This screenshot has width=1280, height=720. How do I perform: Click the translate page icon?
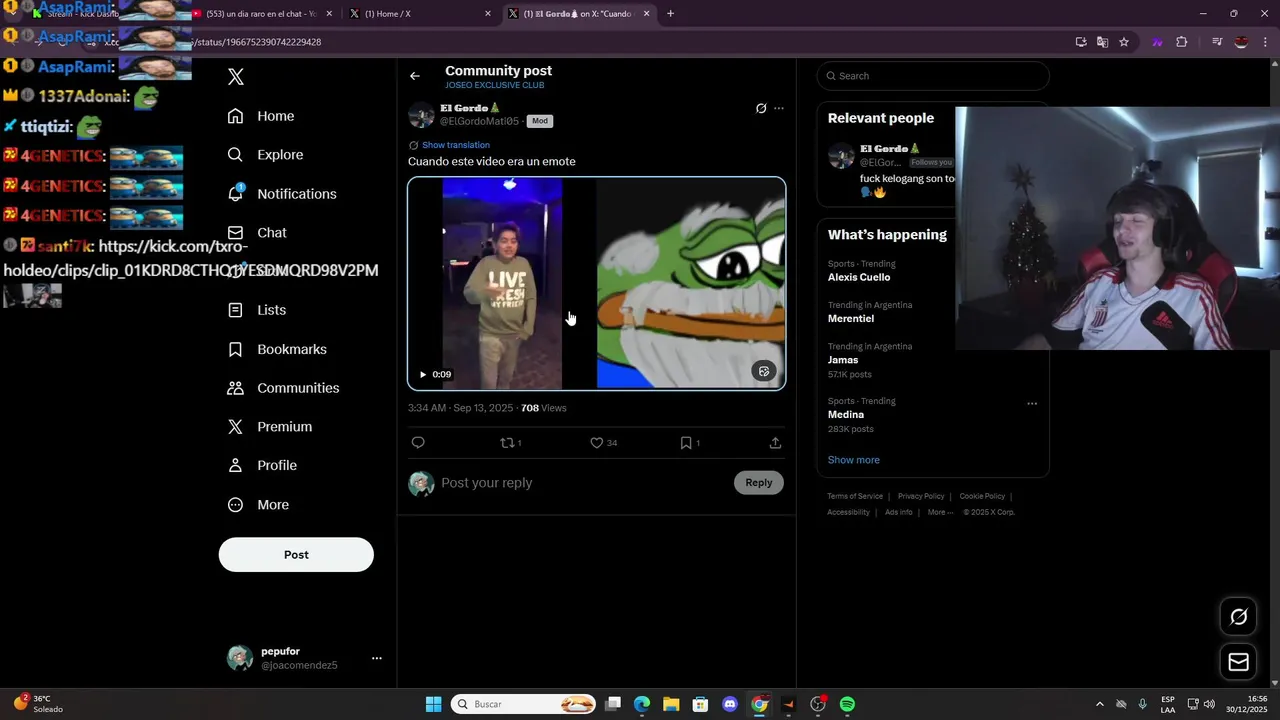1102,42
